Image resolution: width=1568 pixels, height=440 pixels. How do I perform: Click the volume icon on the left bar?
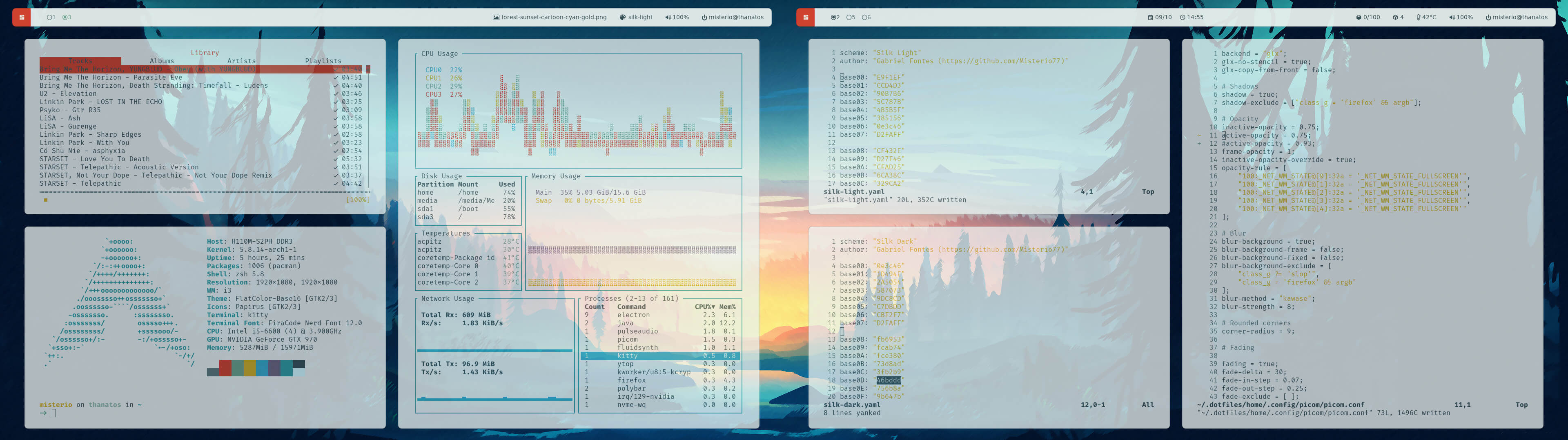click(668, 17)
